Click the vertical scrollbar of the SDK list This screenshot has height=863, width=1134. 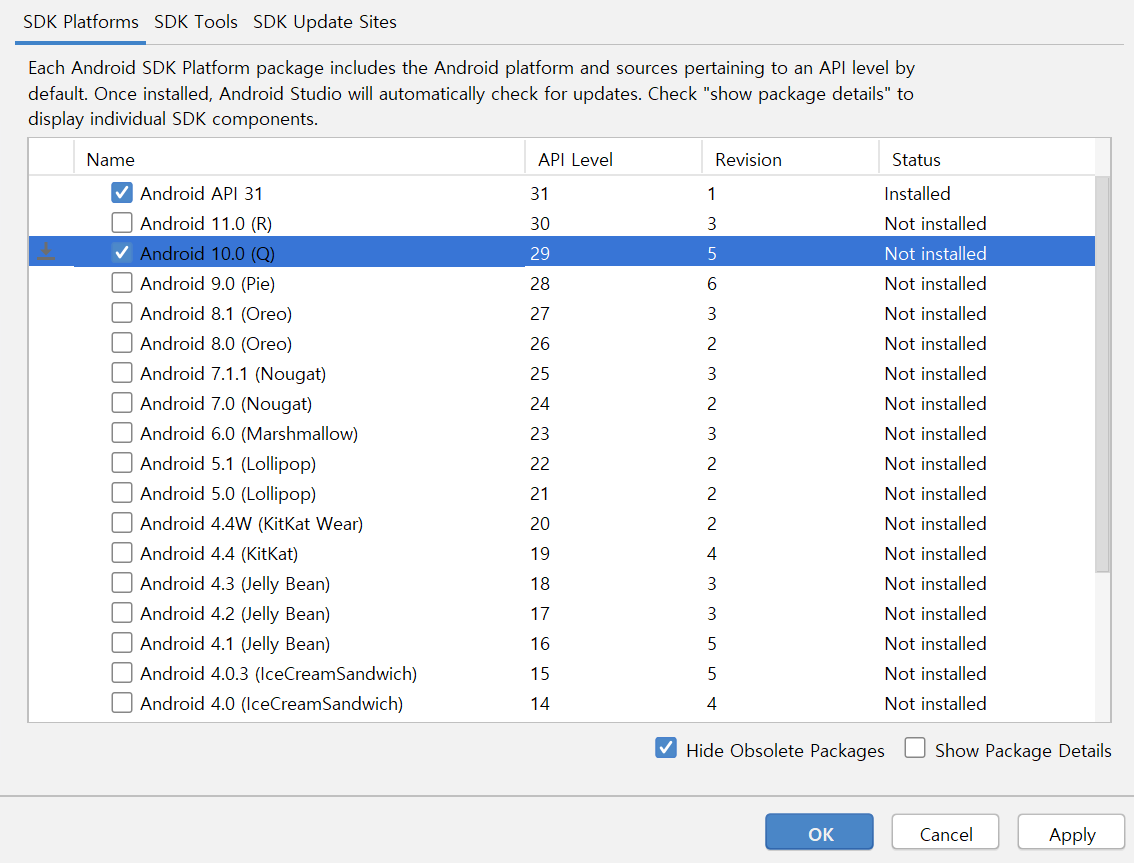[1102, 373]
